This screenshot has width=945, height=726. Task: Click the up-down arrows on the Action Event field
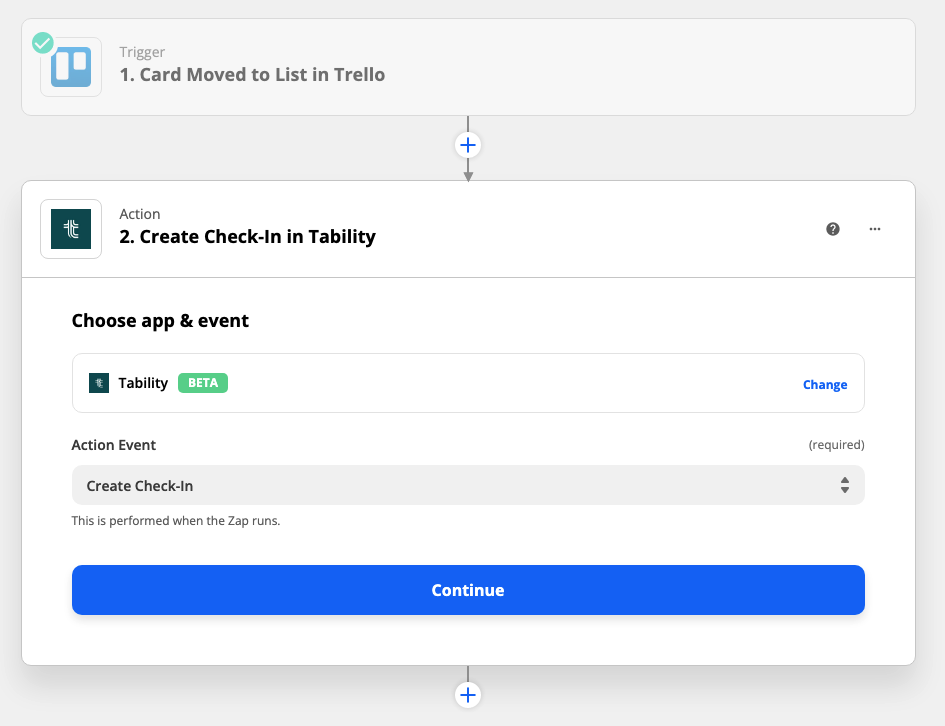pyautogui.click(x=845, y=486)
